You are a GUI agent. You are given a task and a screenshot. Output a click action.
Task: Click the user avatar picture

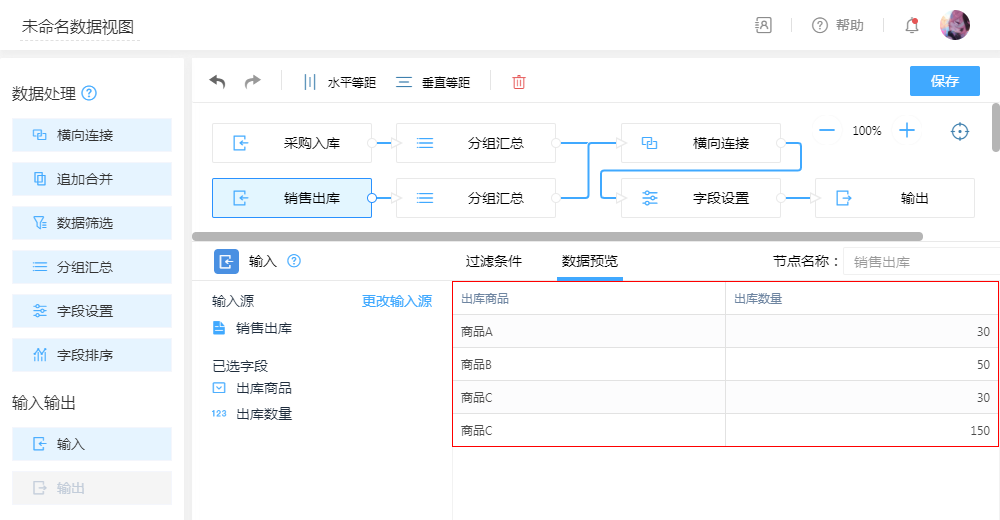click(954, 26)
